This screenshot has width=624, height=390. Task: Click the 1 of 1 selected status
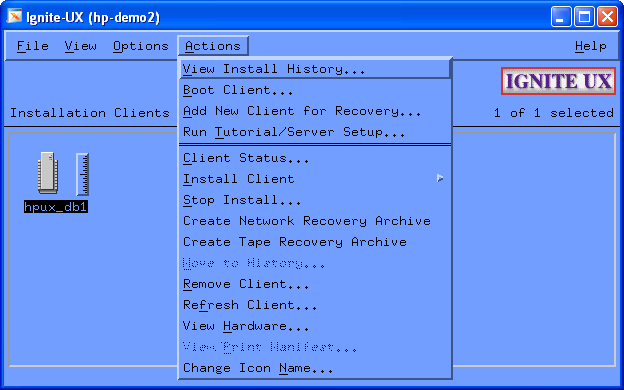pyautogui.click(x=554, y=113)
